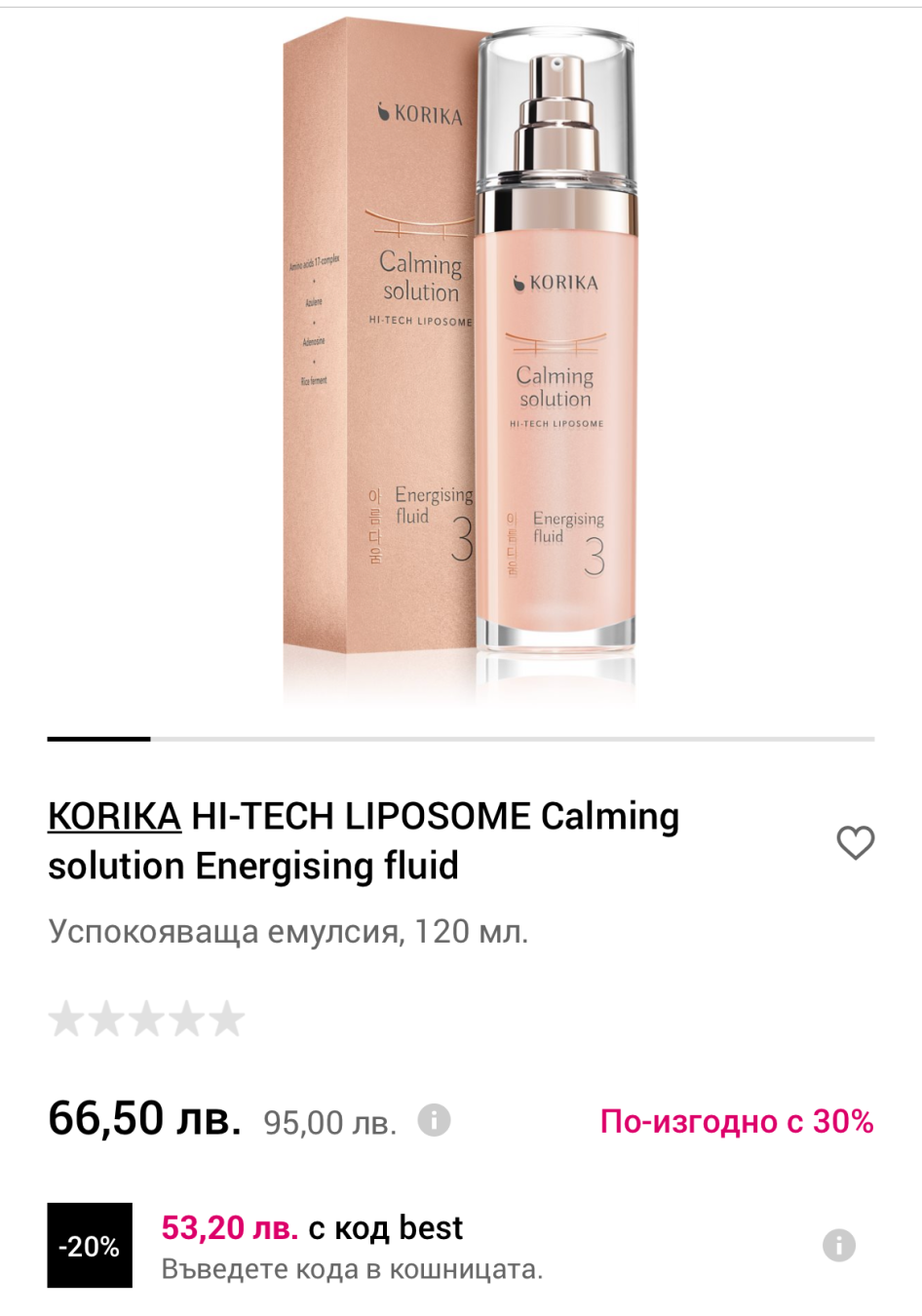922x1316 pixels.
Task: Select the fifth rating star
Action: (226, 1019)
